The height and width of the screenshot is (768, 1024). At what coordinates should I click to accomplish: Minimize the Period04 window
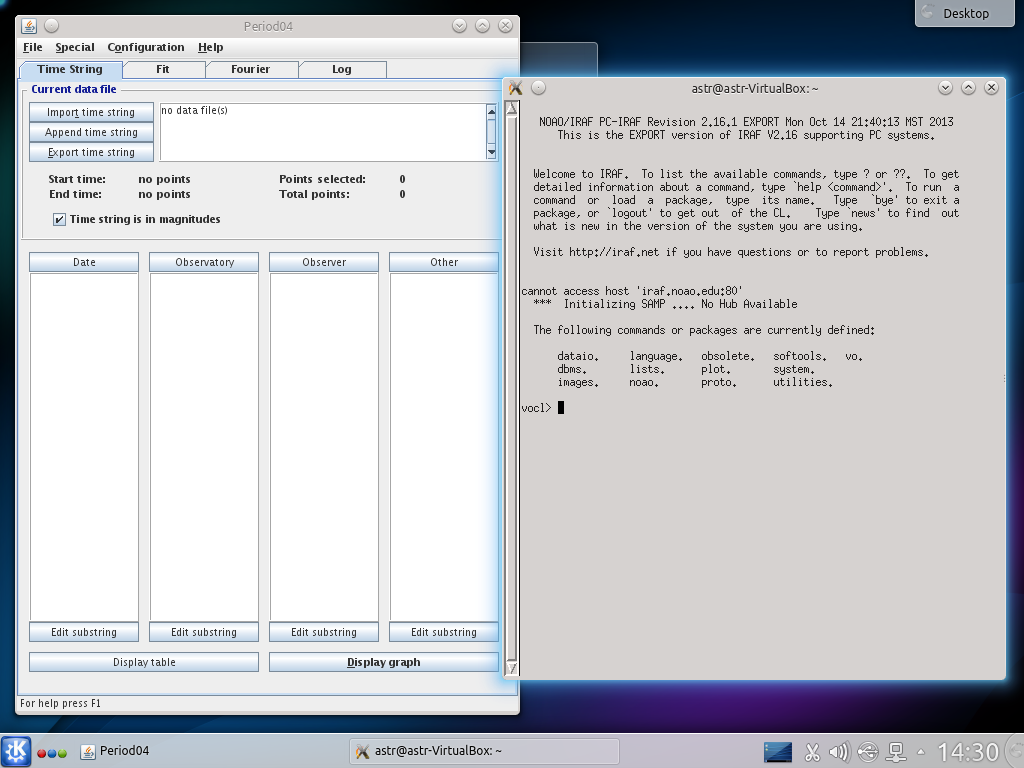click(x=459, y=25)
